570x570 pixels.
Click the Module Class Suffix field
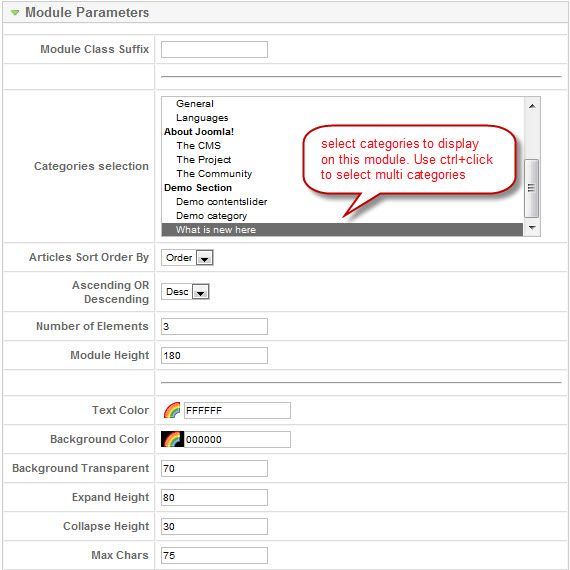214,49
